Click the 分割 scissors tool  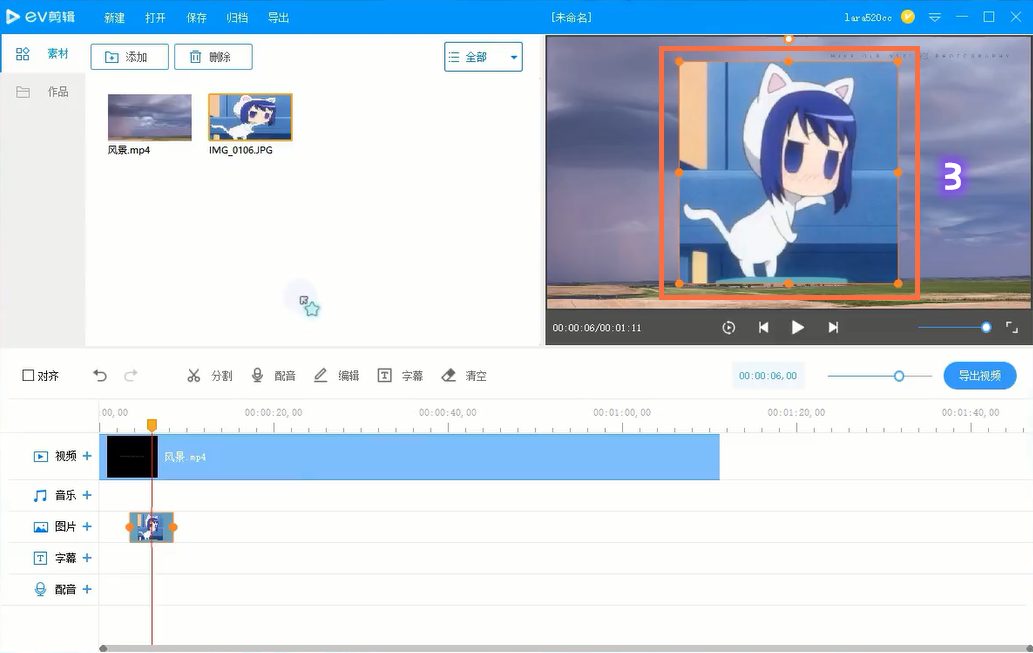[x=209, y=376]
